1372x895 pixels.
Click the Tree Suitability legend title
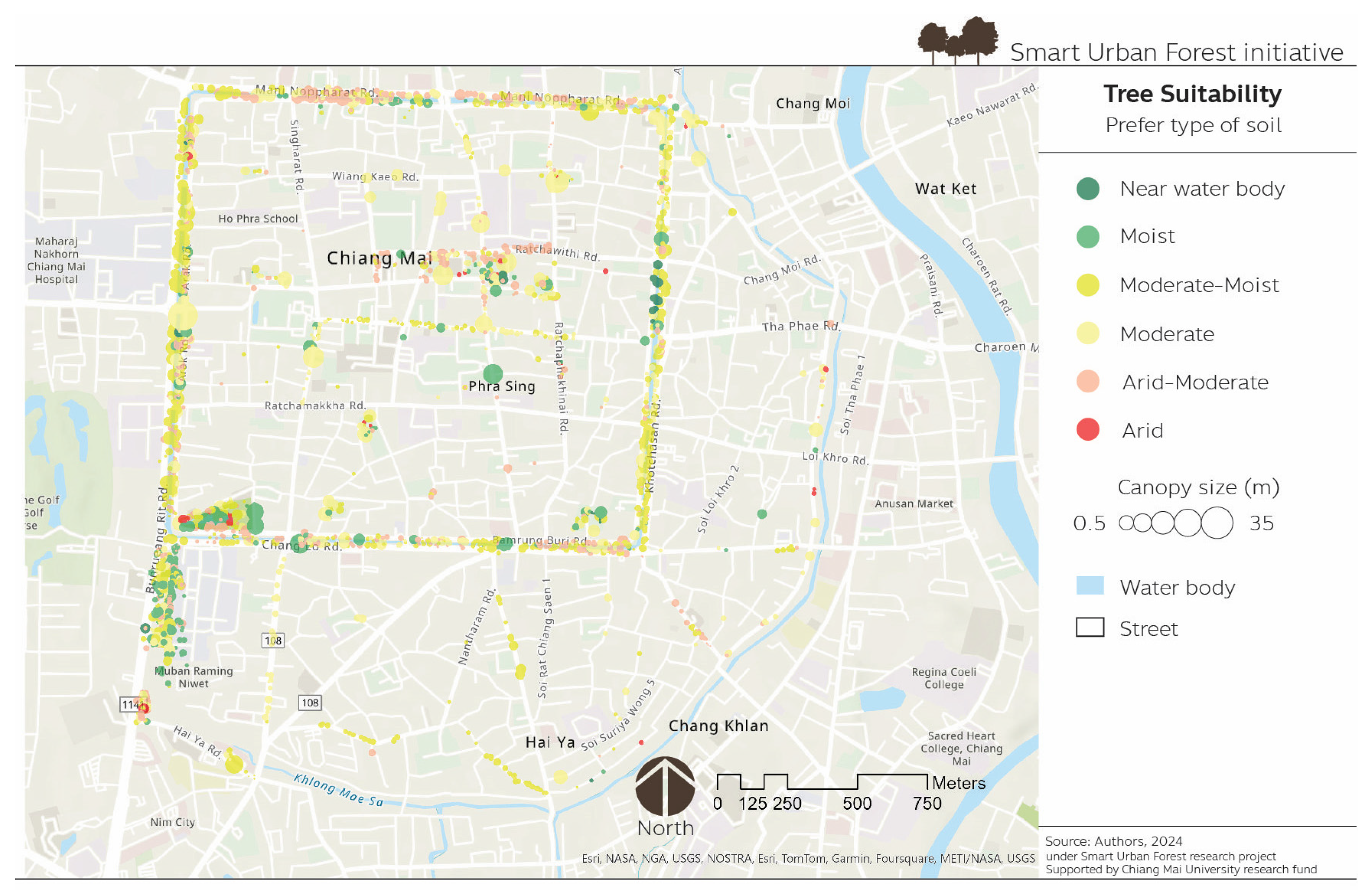[1192, 94]
